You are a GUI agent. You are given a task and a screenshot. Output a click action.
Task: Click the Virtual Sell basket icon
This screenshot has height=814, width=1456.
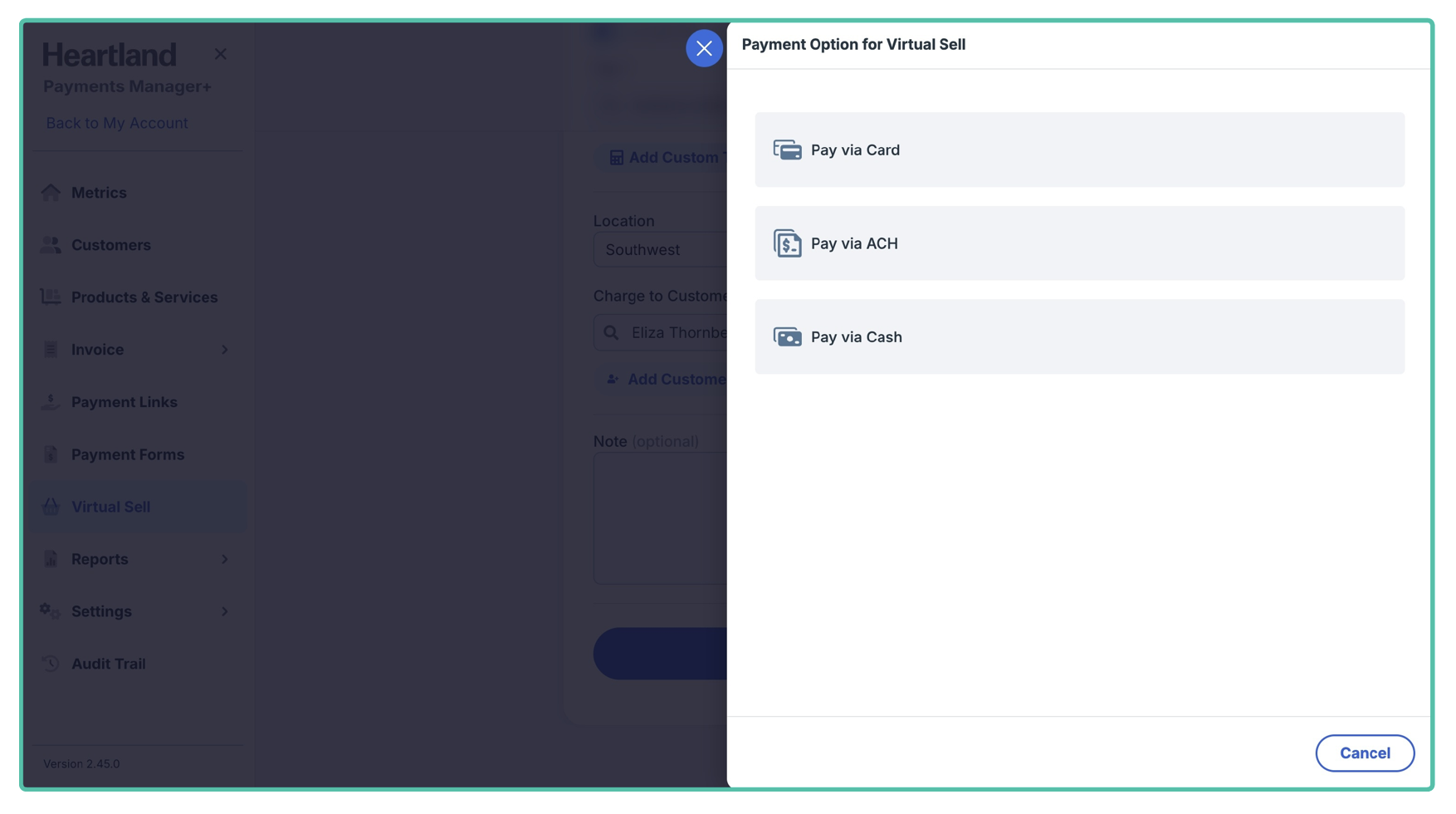[x=51, y=507]
